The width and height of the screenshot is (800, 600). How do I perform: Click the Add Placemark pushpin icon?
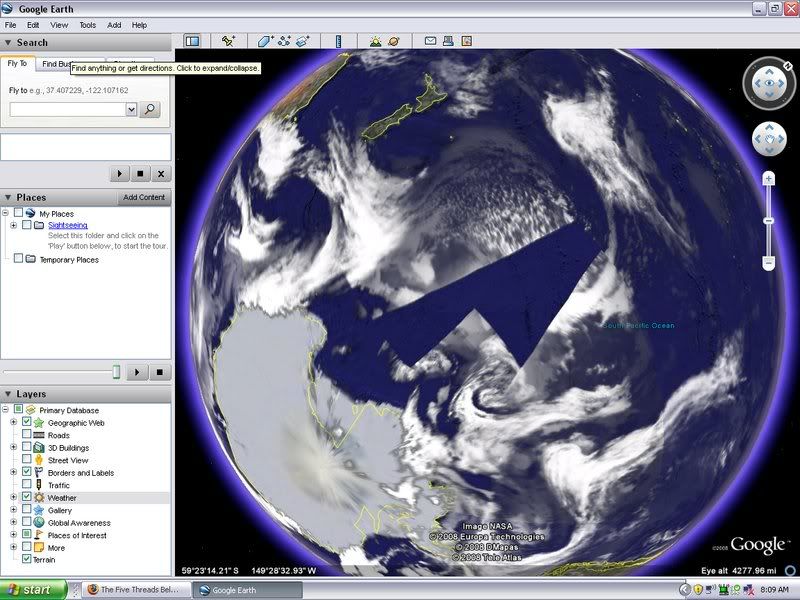click(x=228, y=41)
